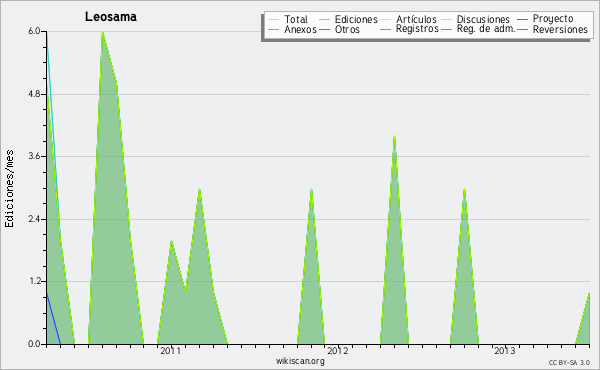Select the Registros legend entry
This screenshot has height=370, width=600.
click(x=417, y=29)
